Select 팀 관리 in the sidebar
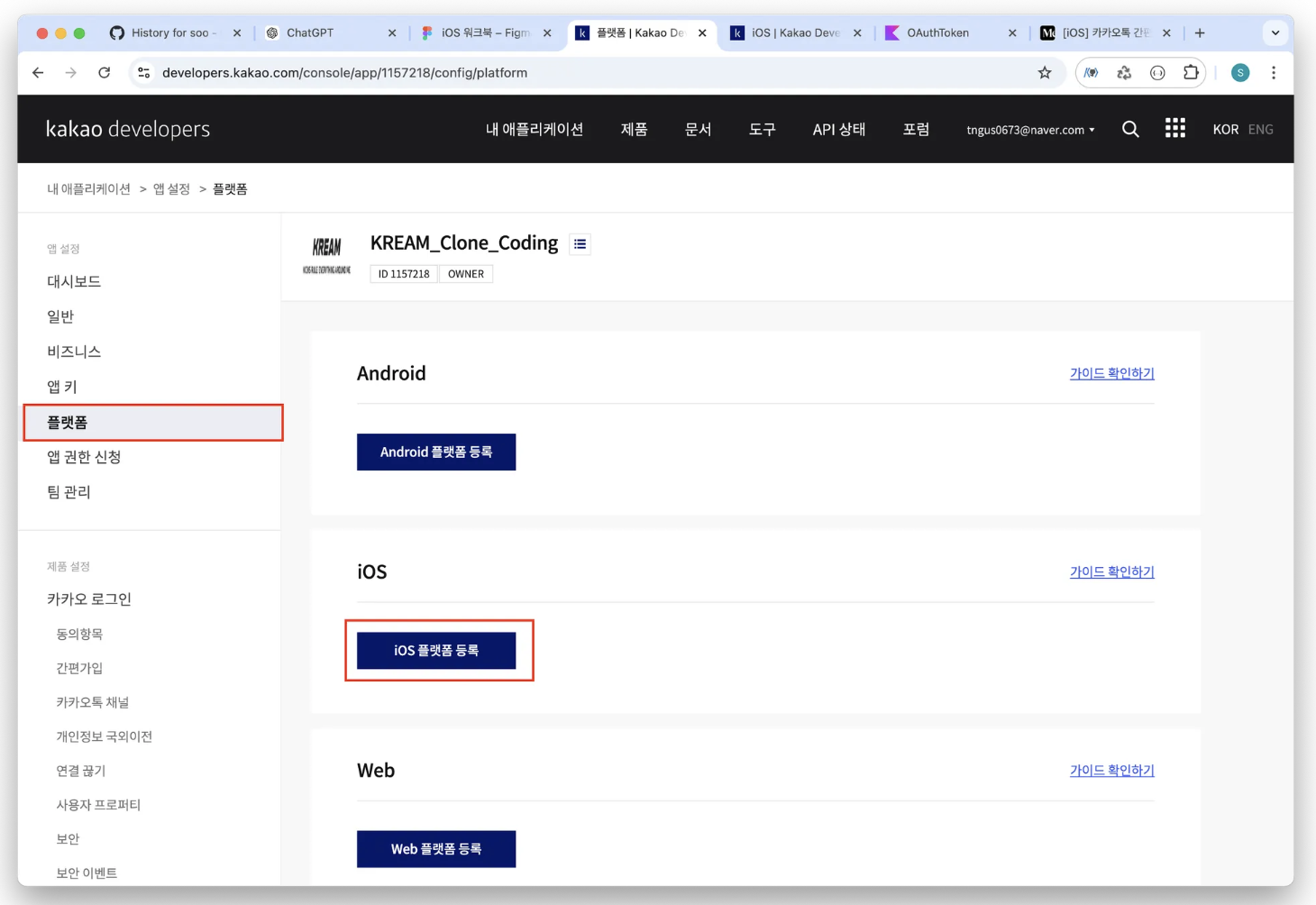 point(69,492)
